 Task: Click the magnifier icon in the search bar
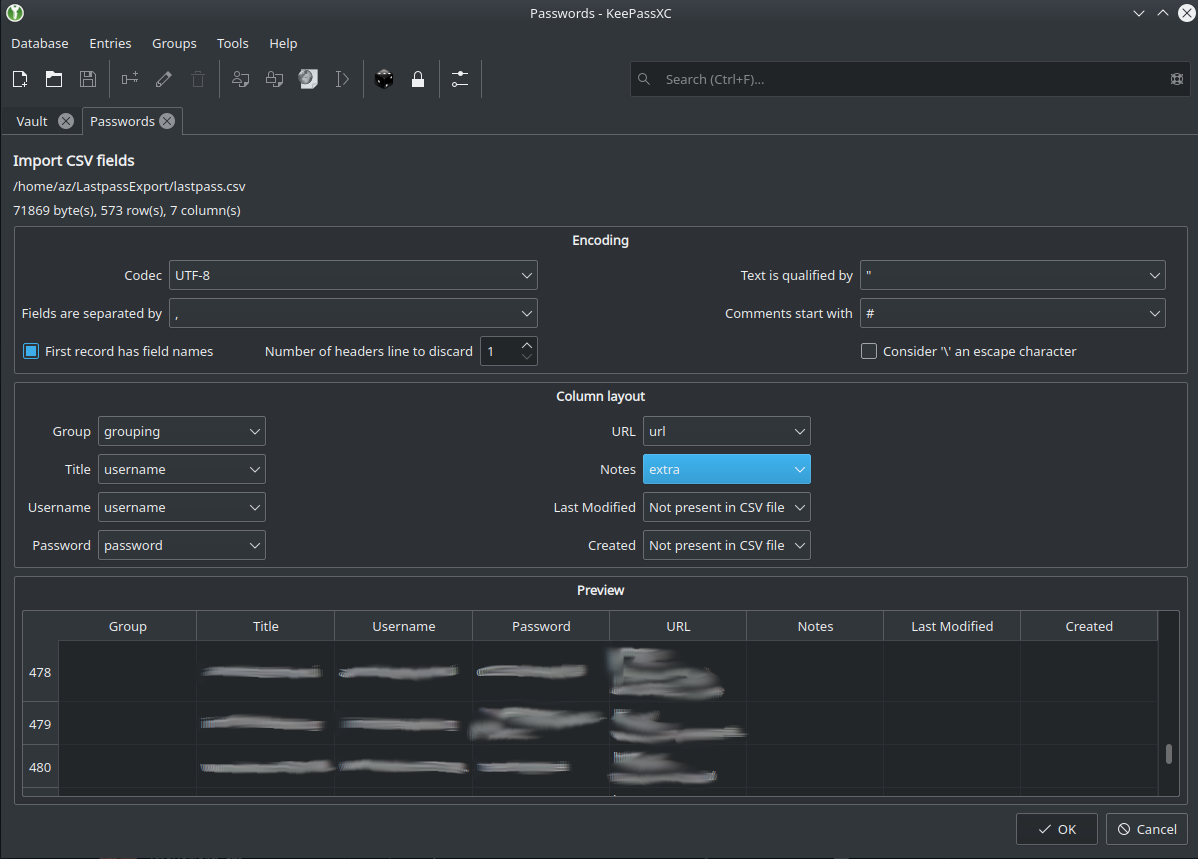pyautogui.click(x=644, y=79)
